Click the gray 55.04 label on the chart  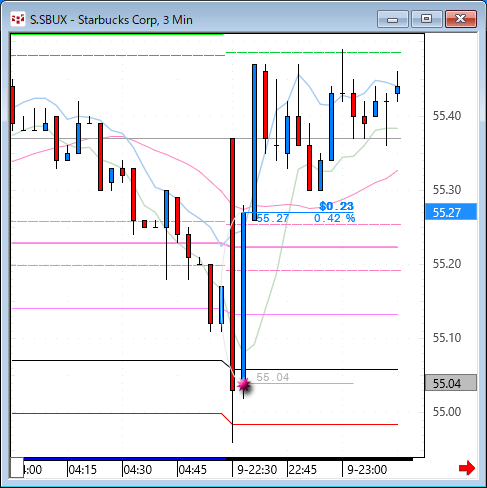click(x=273, y=377)
